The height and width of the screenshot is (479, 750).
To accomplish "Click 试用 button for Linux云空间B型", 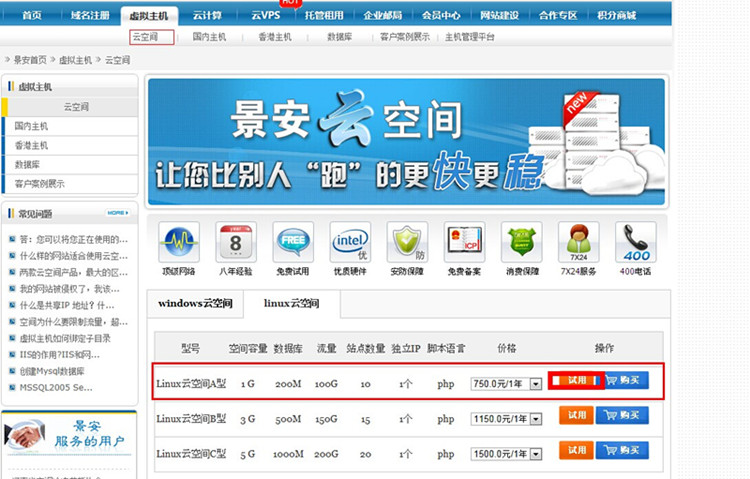I will coord(576,415).
